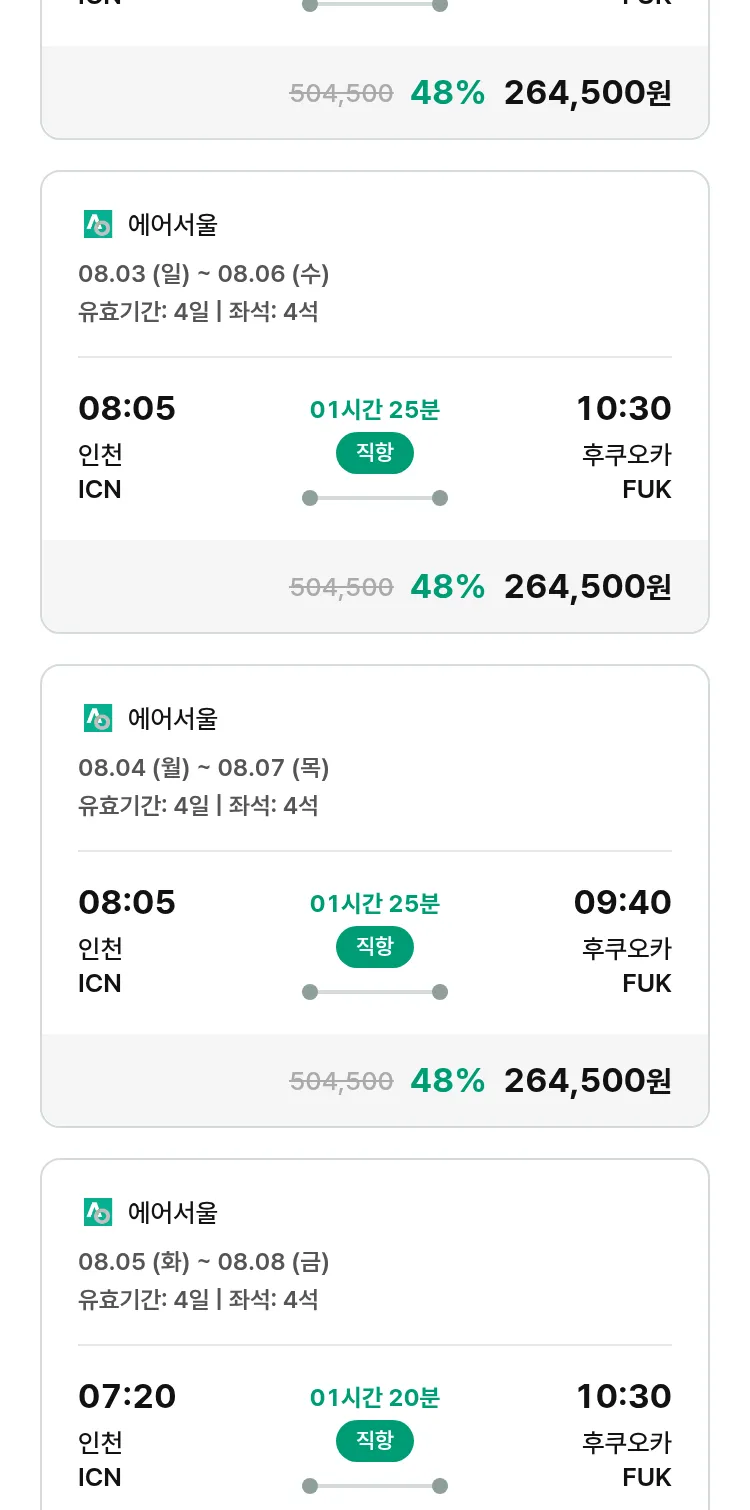
Task: Tap the 직항 badge on 08.03 flight
Action: (374, 453)
